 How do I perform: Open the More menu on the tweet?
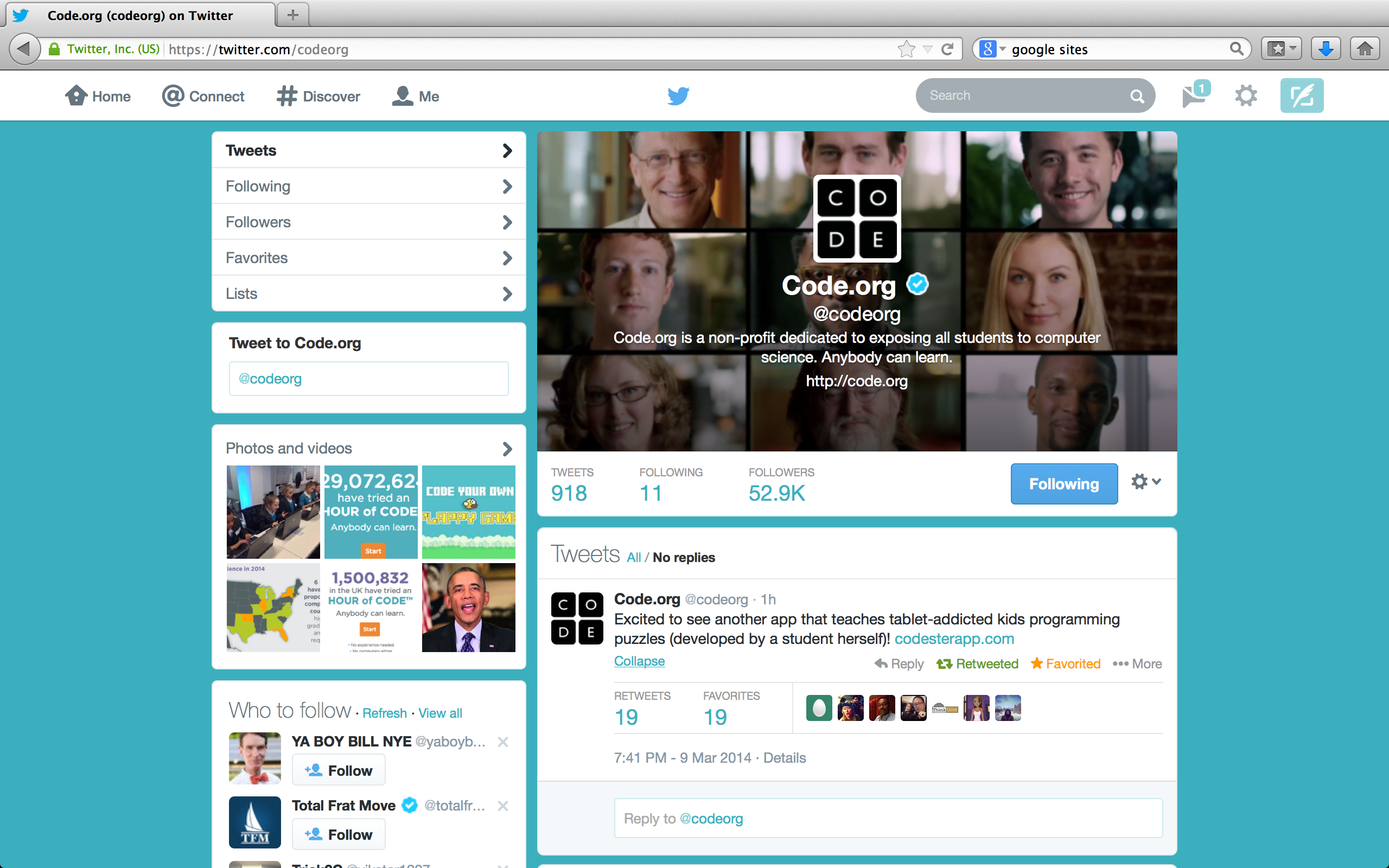point(1137,663)
